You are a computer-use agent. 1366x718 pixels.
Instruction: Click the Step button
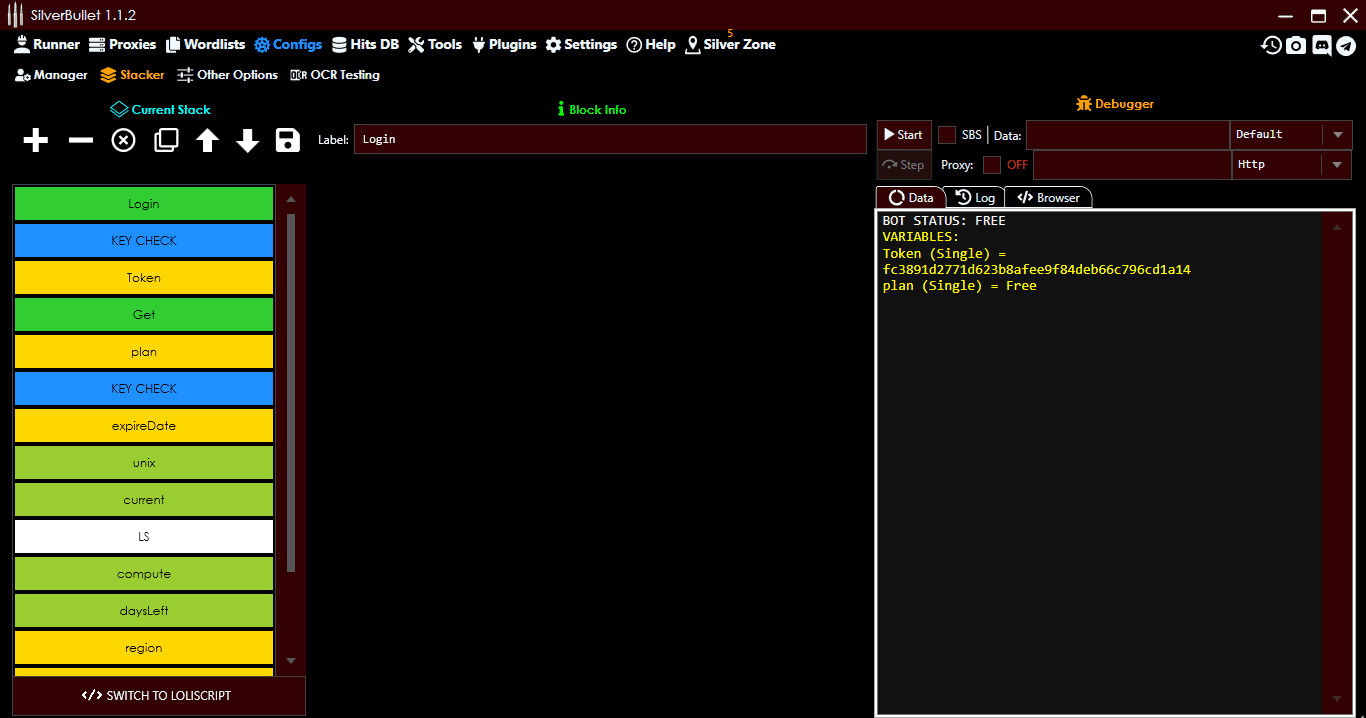click(904, 165)
